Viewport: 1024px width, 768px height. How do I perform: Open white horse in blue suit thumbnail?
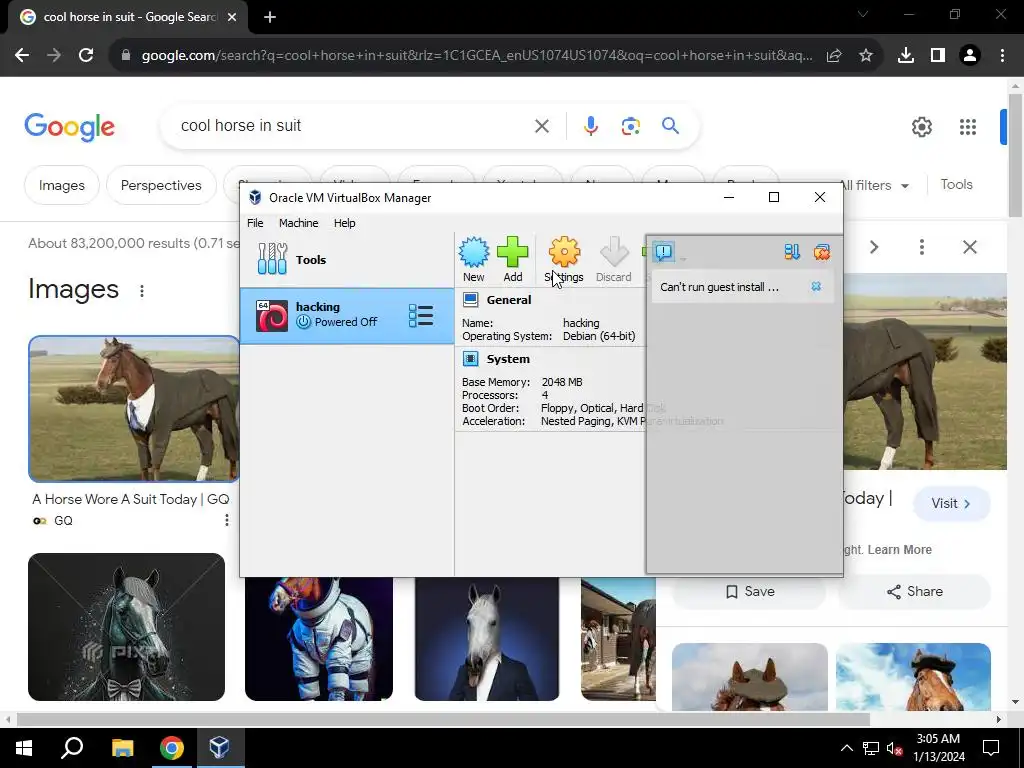coord(487,639)
